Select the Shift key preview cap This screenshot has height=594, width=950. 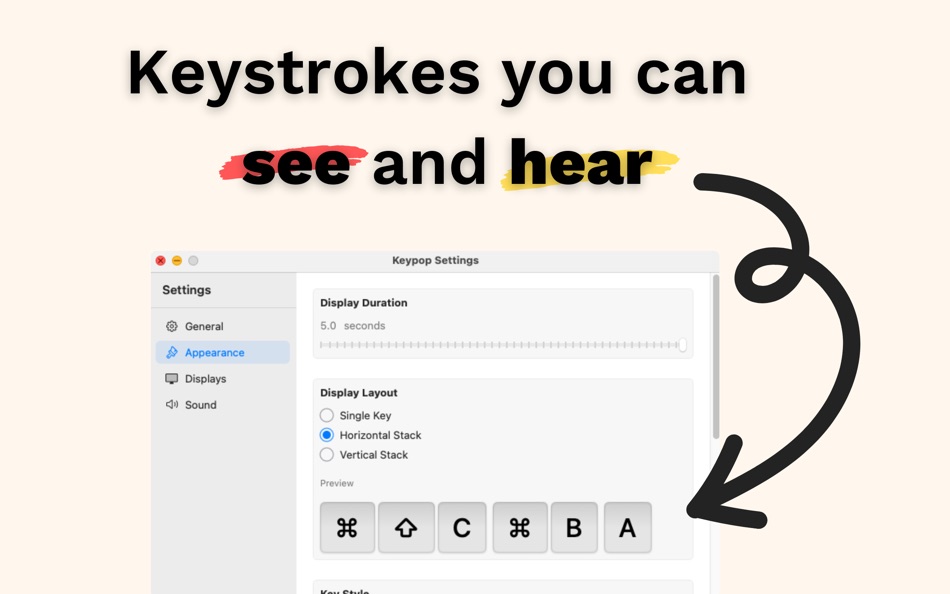pos(406,527)
